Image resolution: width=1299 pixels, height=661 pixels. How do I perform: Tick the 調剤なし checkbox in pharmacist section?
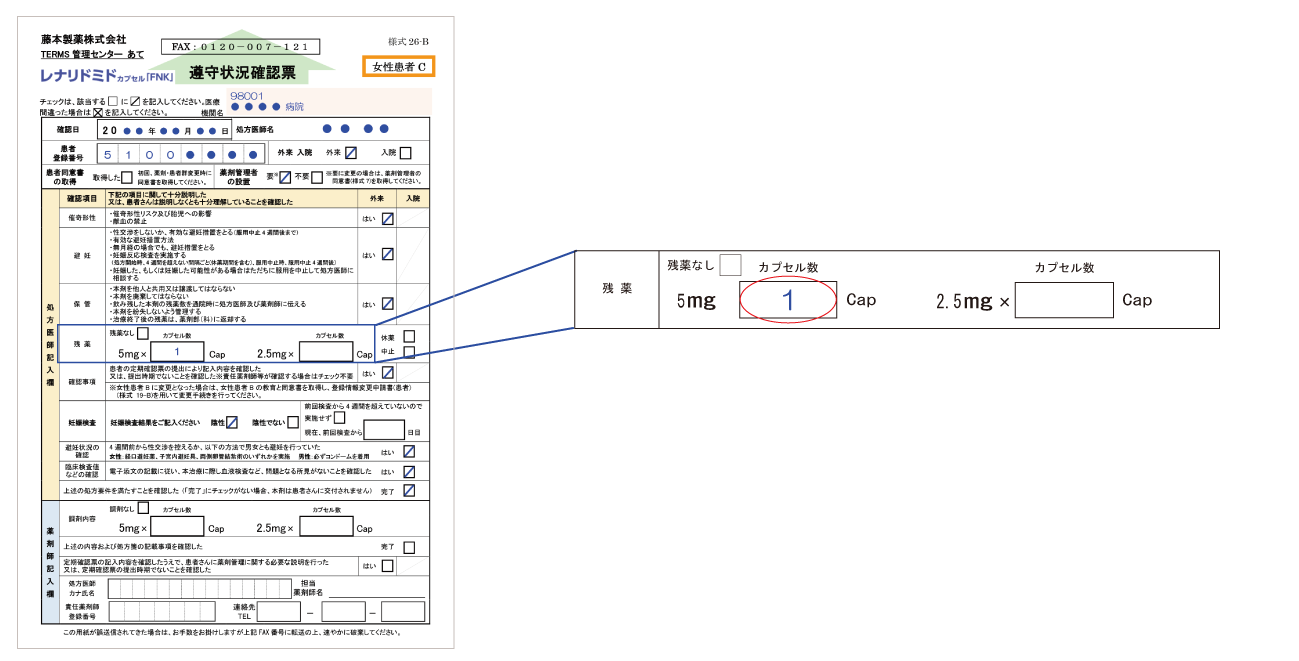(143, 508)
